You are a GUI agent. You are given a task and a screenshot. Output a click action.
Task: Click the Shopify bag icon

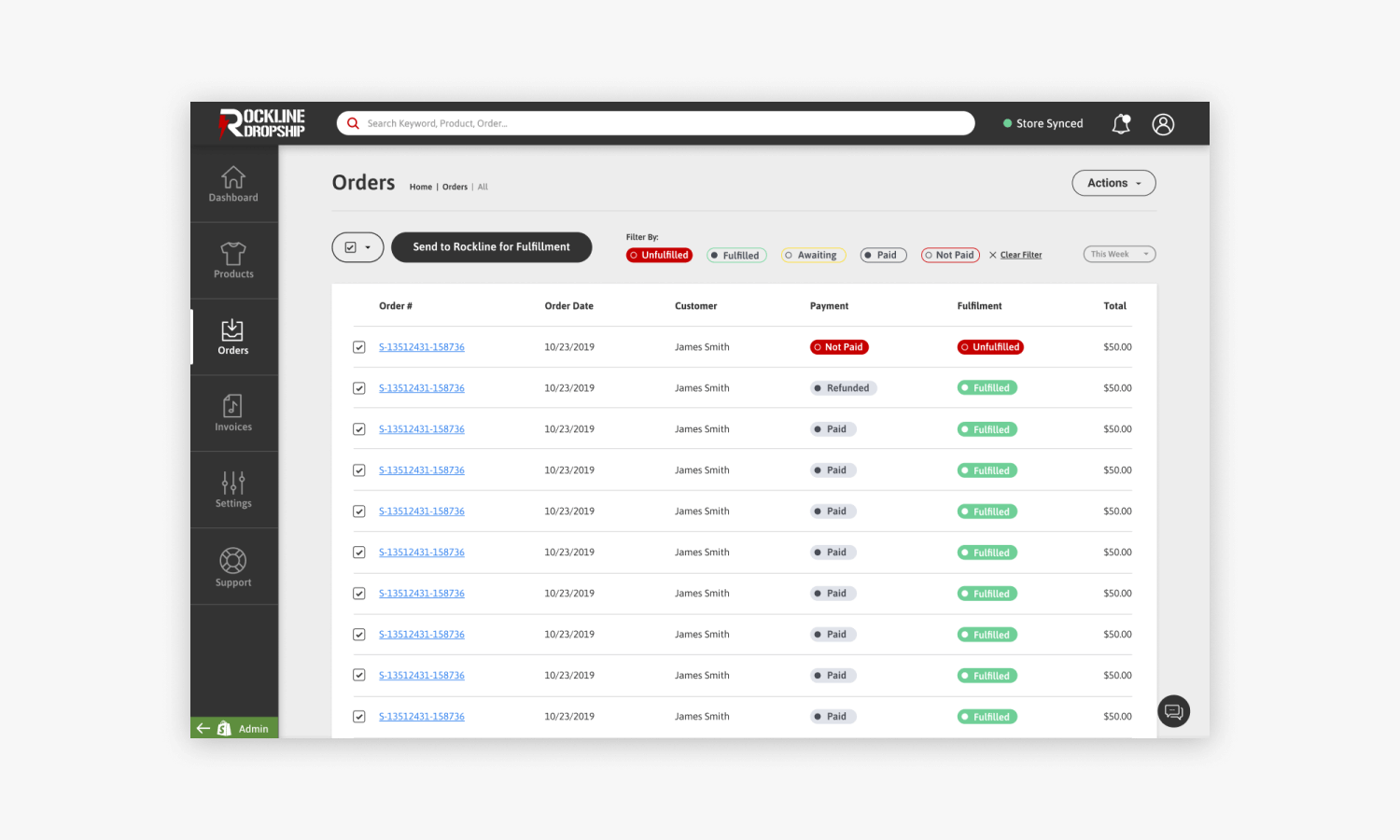coord(224,728)
